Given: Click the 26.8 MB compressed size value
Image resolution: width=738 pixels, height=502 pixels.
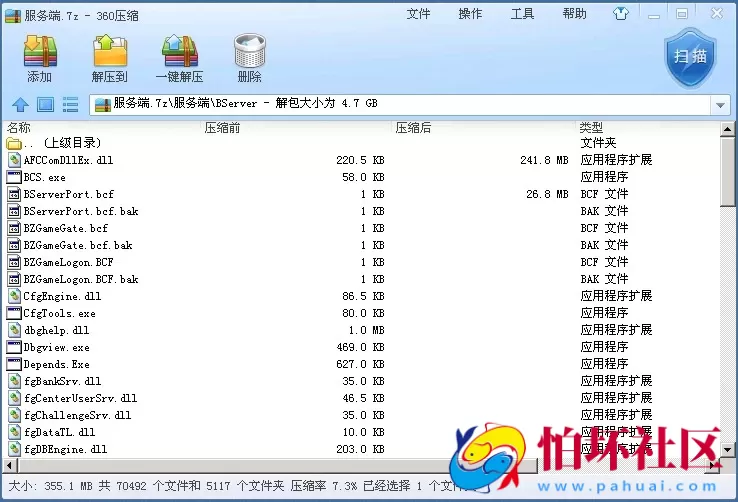Looking at the screenshot, I should [x=547, y=194].
